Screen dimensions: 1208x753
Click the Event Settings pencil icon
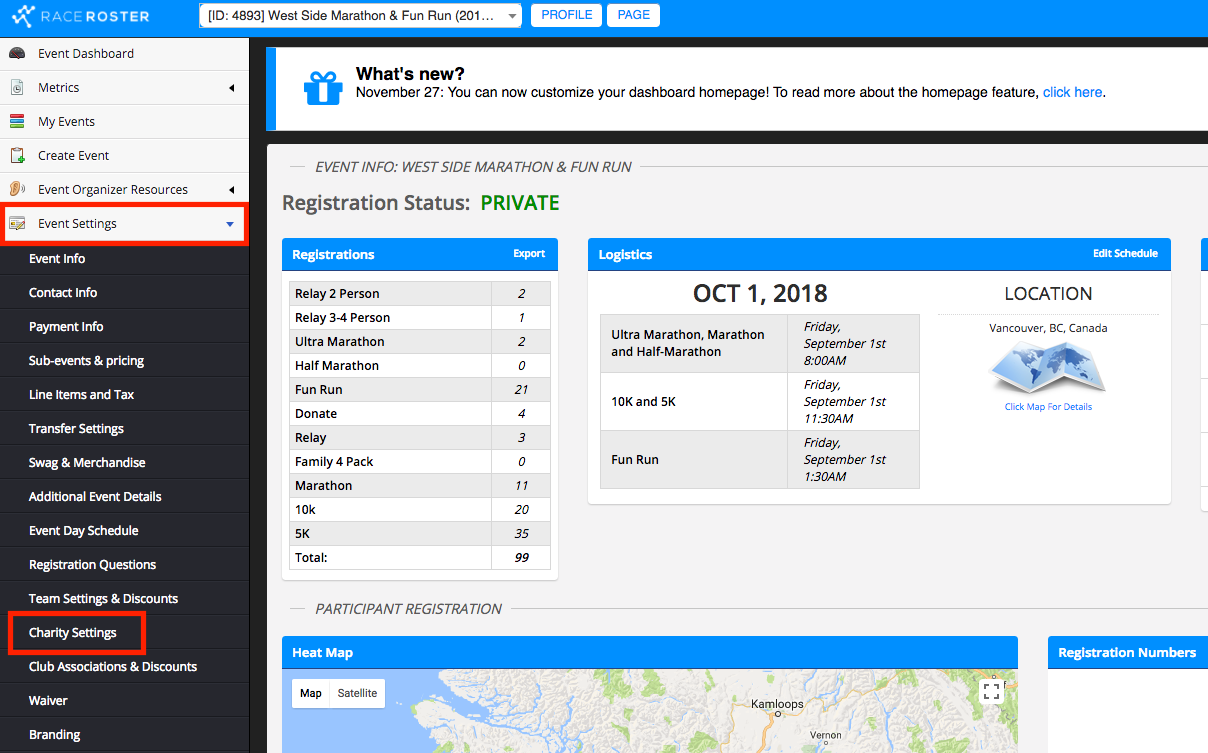point(17,223)
